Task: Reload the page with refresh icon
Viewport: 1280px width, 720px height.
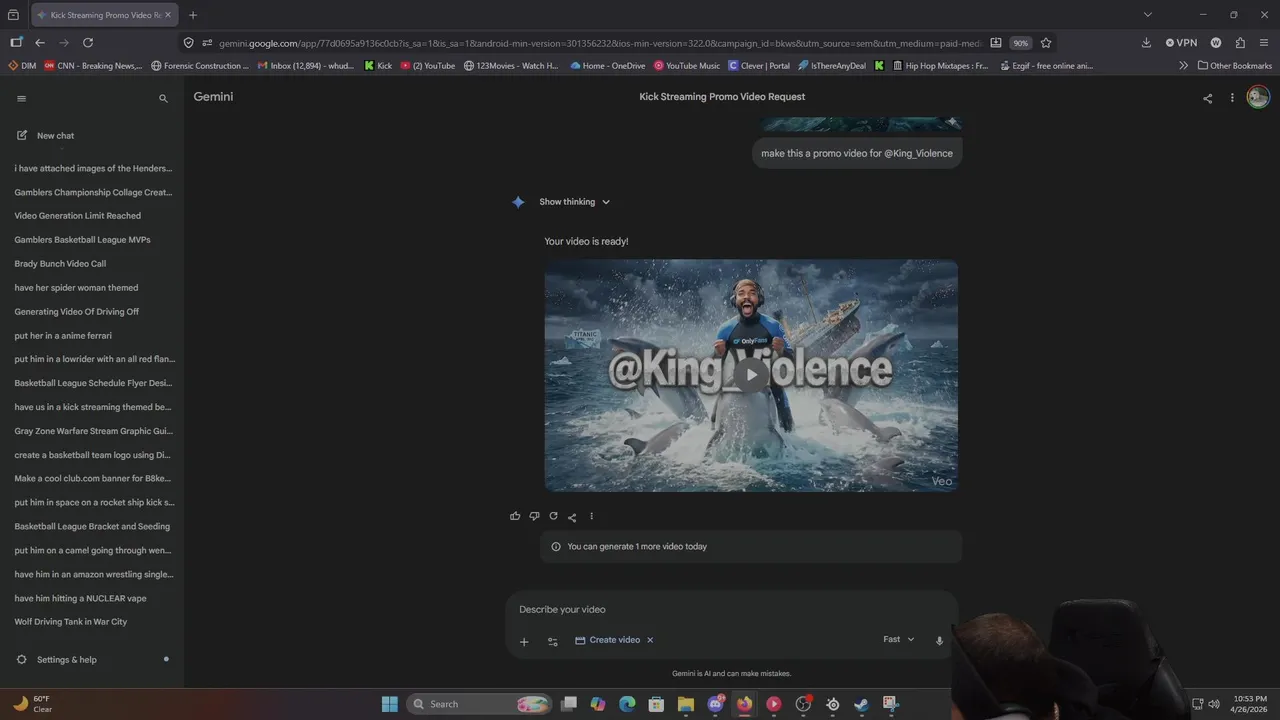Action: tap(88, 43)
